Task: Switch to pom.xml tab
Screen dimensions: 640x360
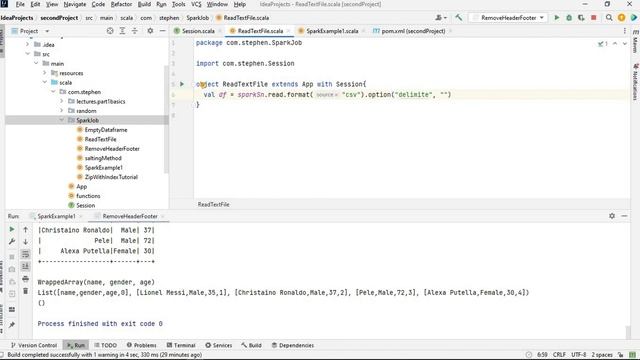Action: point(413,31)
